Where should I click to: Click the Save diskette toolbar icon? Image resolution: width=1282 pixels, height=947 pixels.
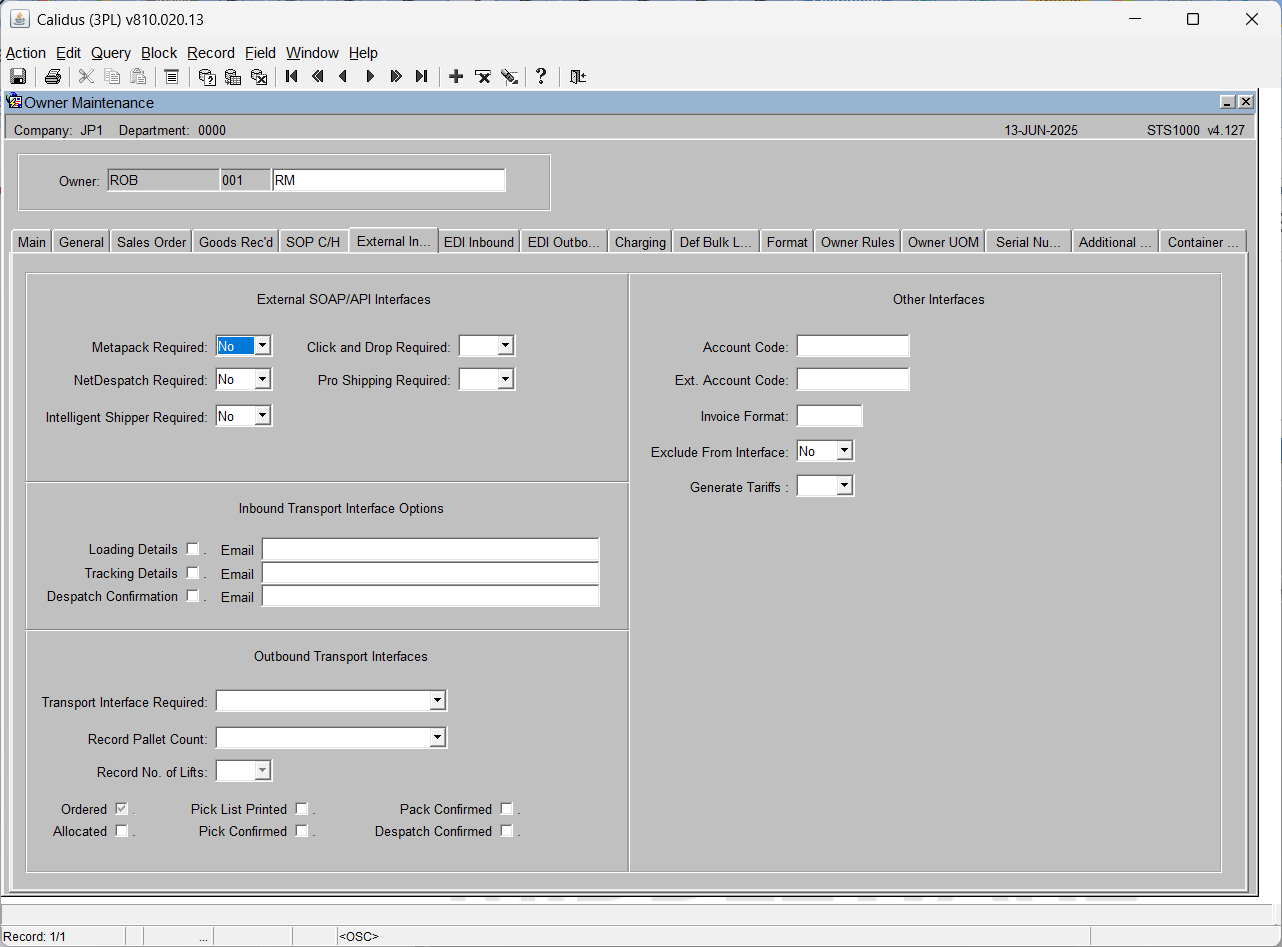coord(18,76)
